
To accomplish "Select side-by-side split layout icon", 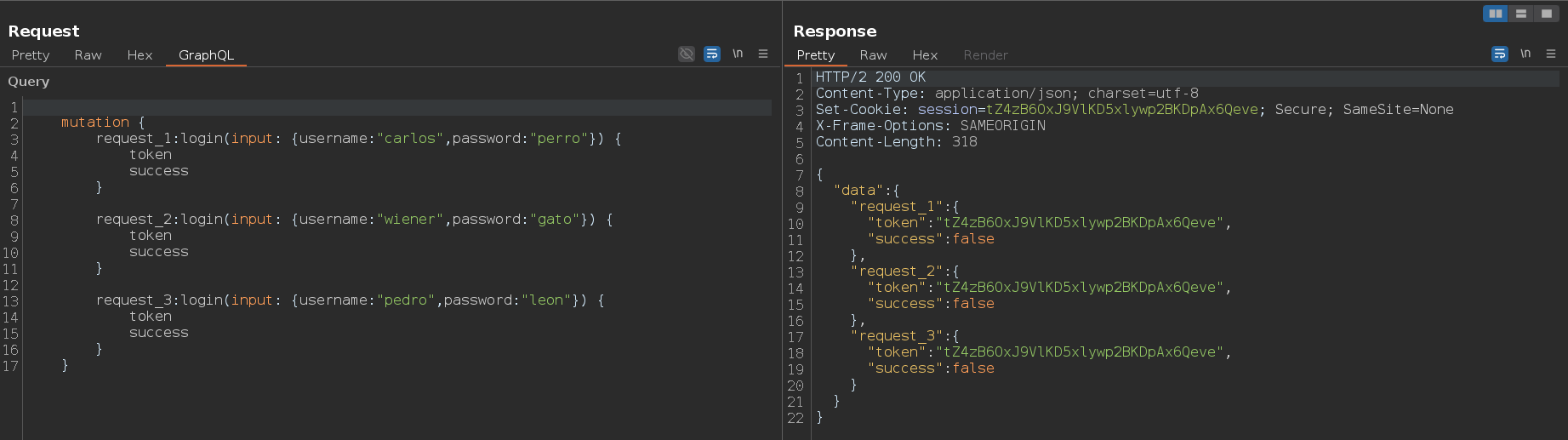I will [x=1496, y=14].
